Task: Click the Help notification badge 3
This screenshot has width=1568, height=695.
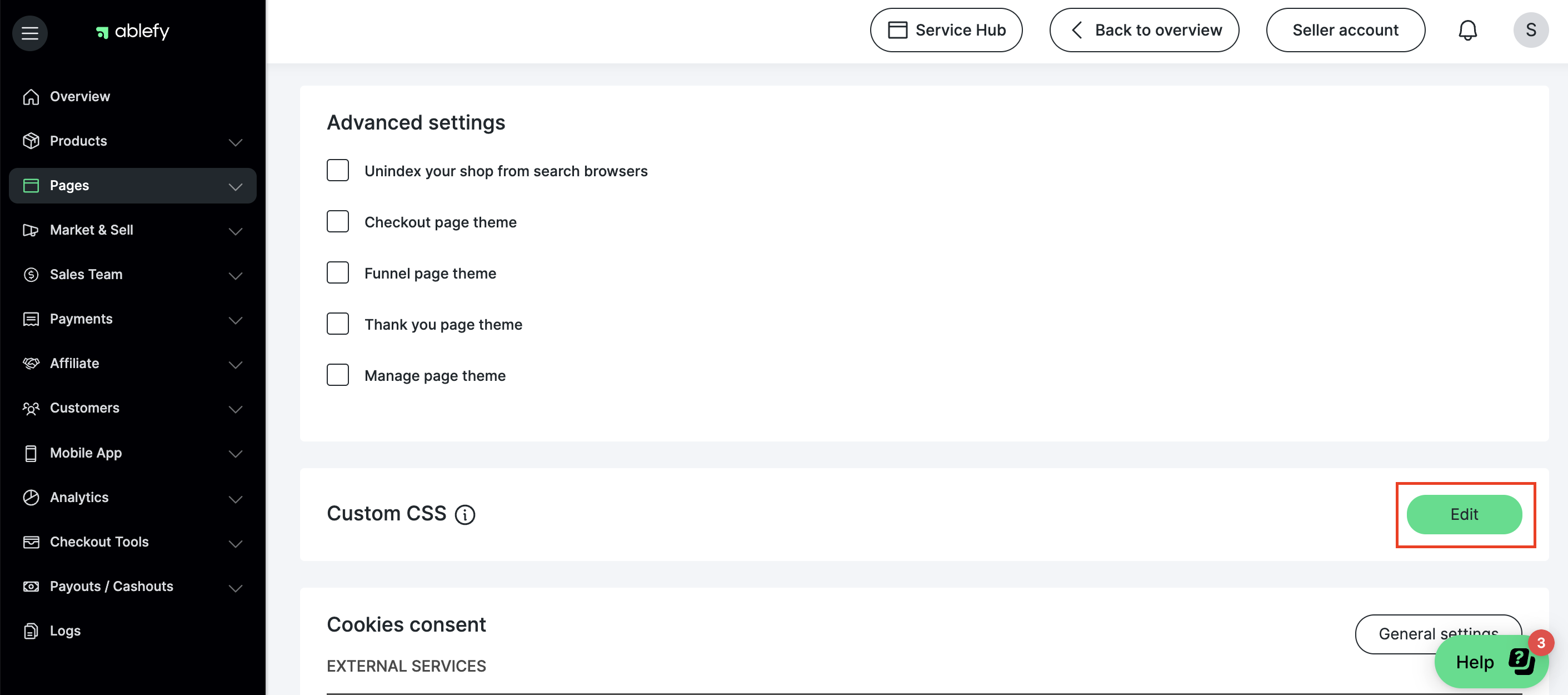Action: tap(1541, 643)
